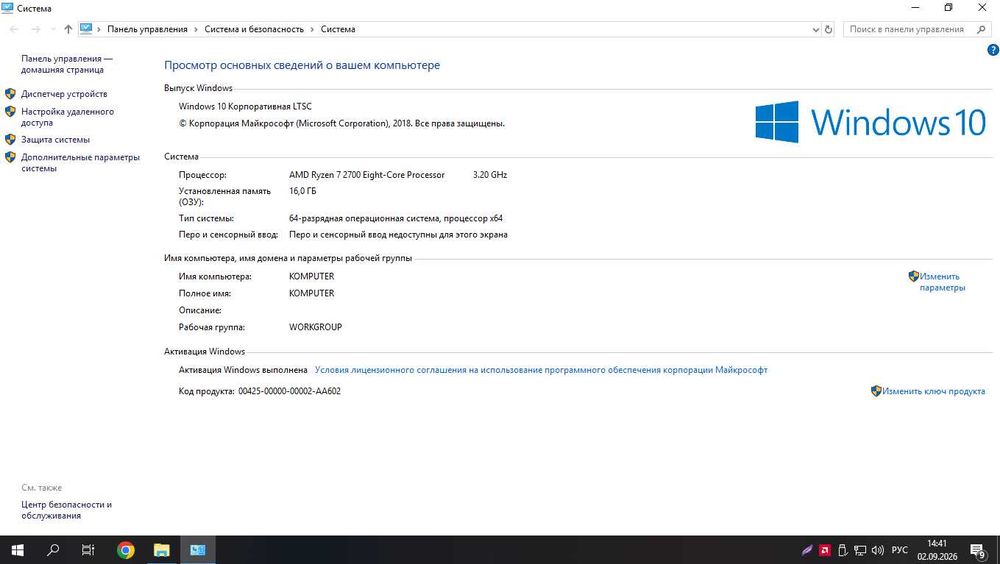Click the purple feather tray icon

[807, 550]
